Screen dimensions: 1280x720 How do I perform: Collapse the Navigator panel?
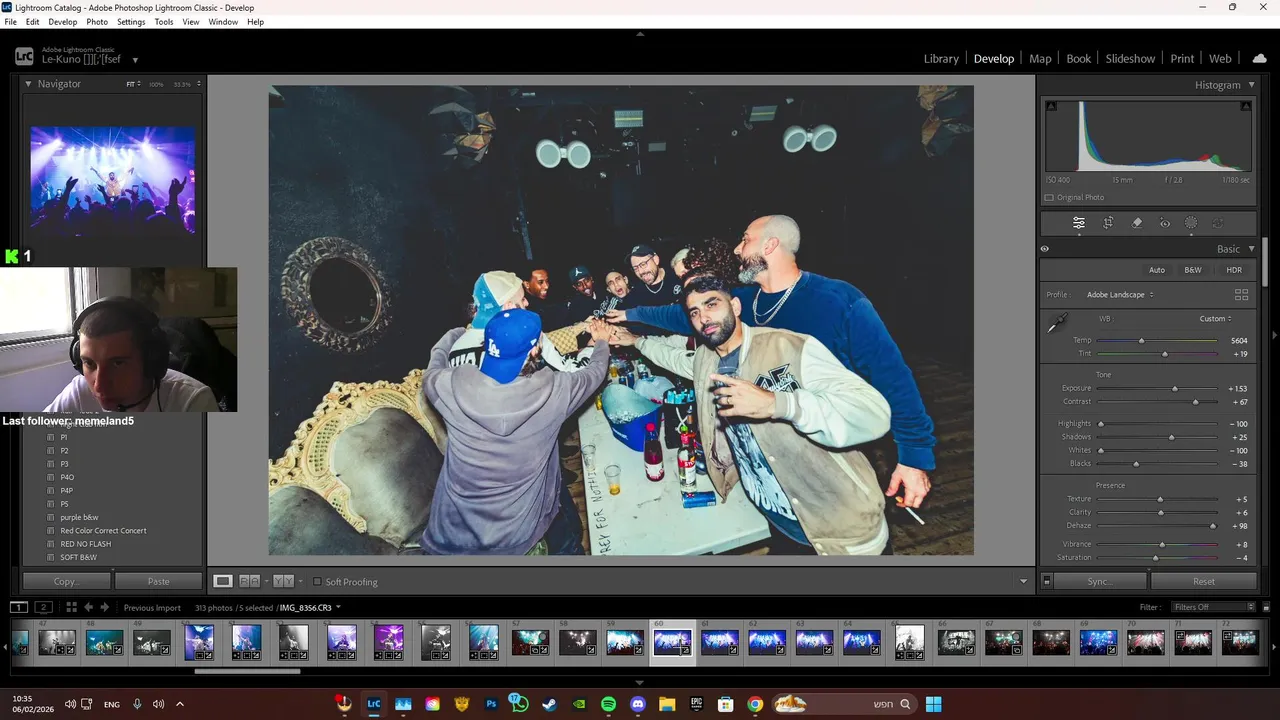click(x=28, y=84)
